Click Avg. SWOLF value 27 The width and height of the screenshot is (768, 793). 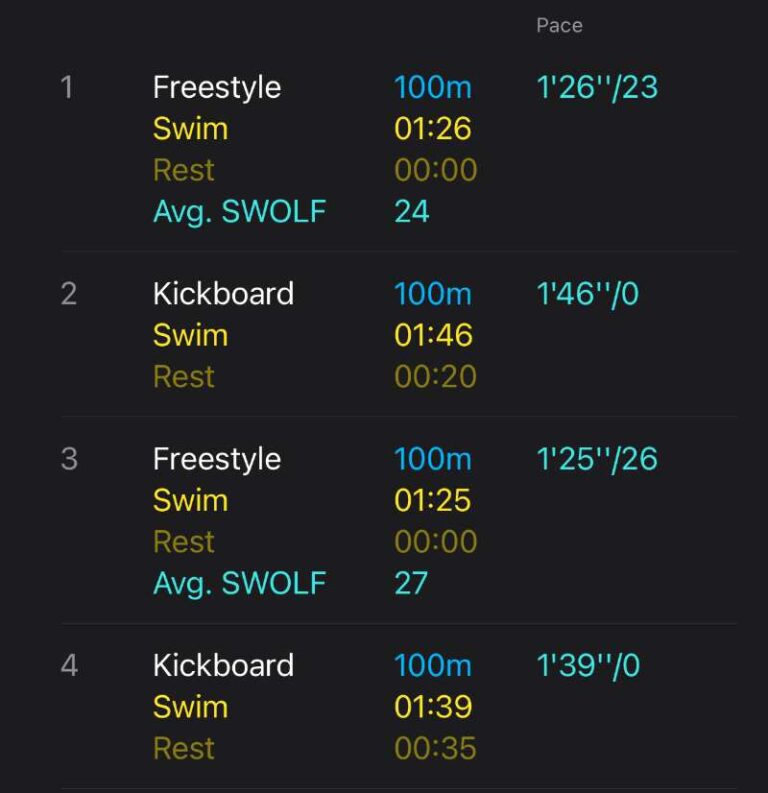[411, 583]
